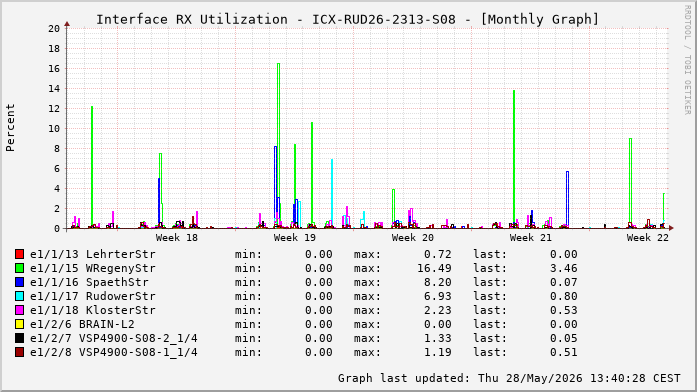Click the Week 21 axis label
Viewport: 697px width, 392px height.
pyautogui.click(x=531, y=238)
